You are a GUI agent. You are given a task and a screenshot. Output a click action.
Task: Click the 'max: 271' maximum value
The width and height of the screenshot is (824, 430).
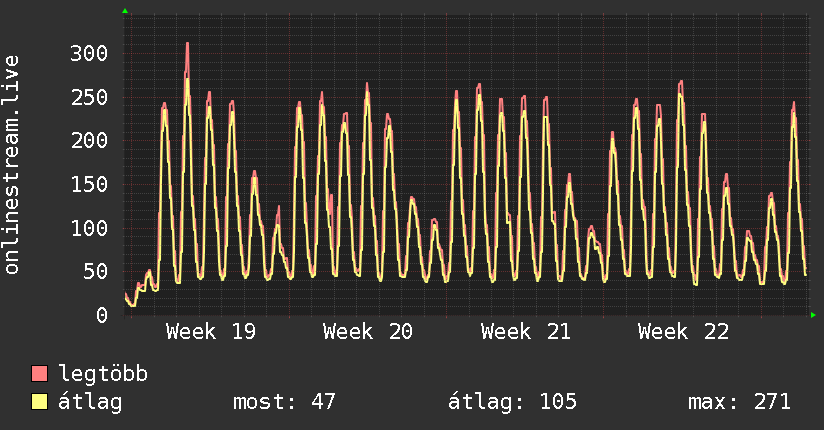pyautogui.click(x=739, y=402)
